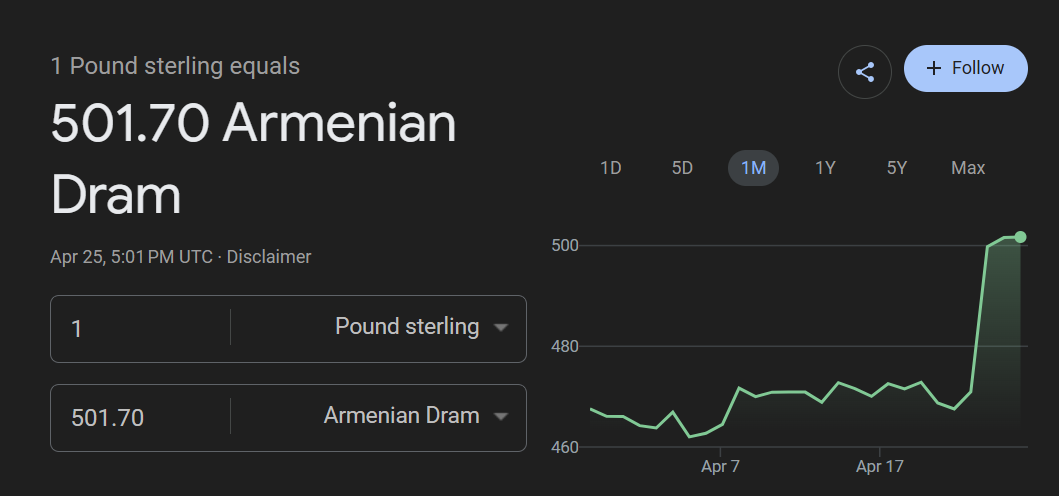Open the Armenian Dram currency dropdown
The height and width of the screenshot is (496, 1059).
tap(416, 416)
